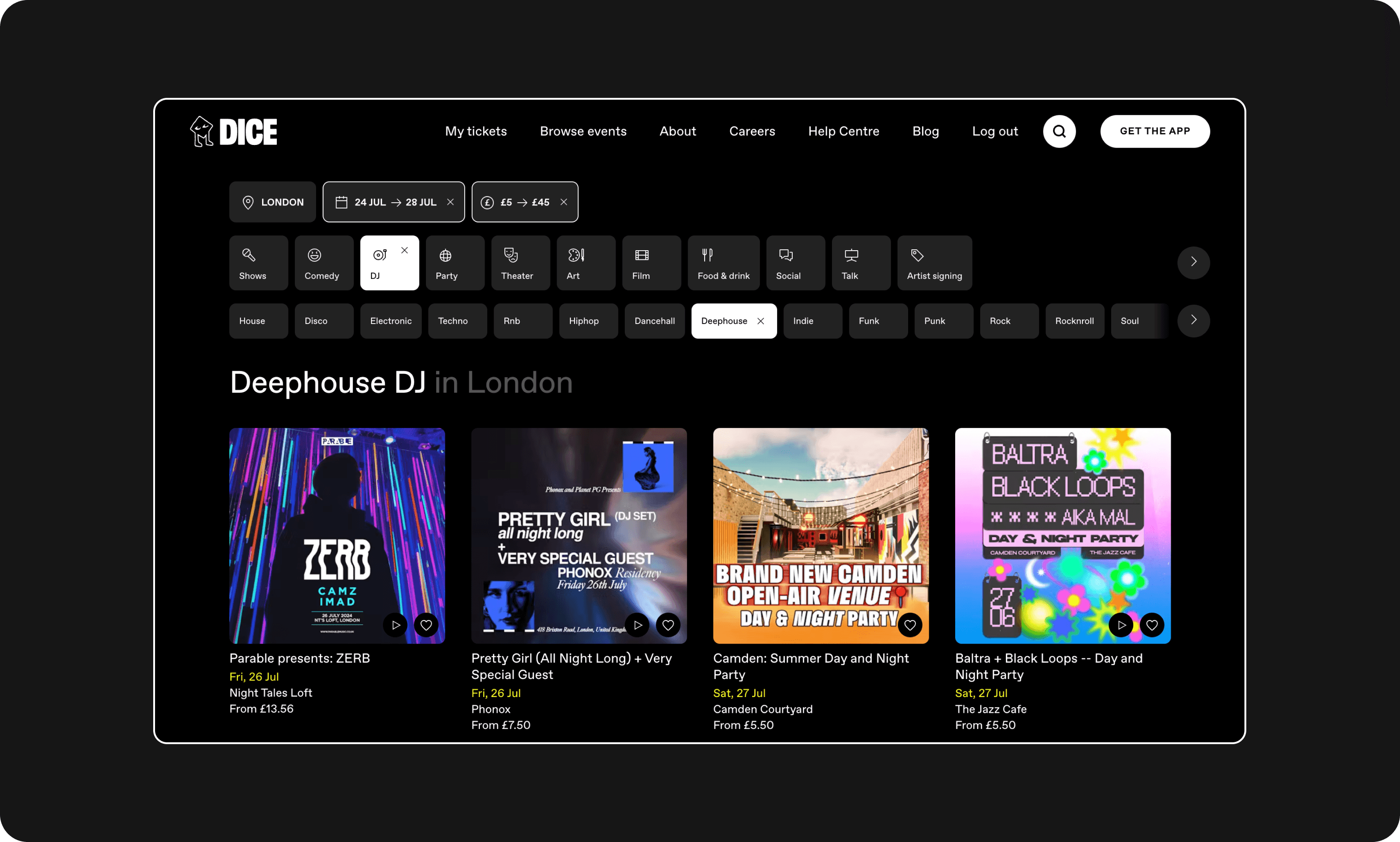Play preview on Baltra + Black Loops card
The height and width of the screenshot is (842, 1400).
tap(1121, 625)
